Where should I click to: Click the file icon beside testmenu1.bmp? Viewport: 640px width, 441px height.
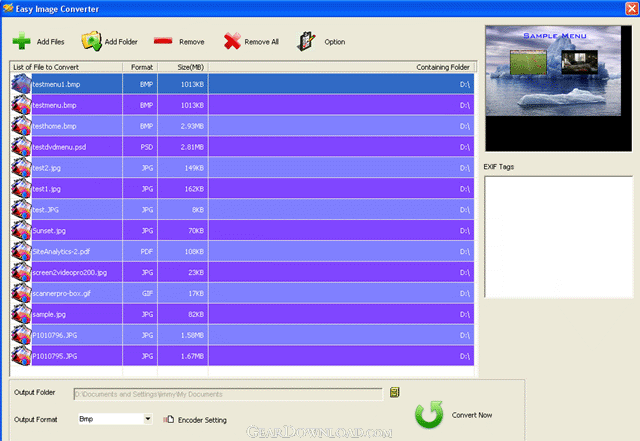coord(21,84)
